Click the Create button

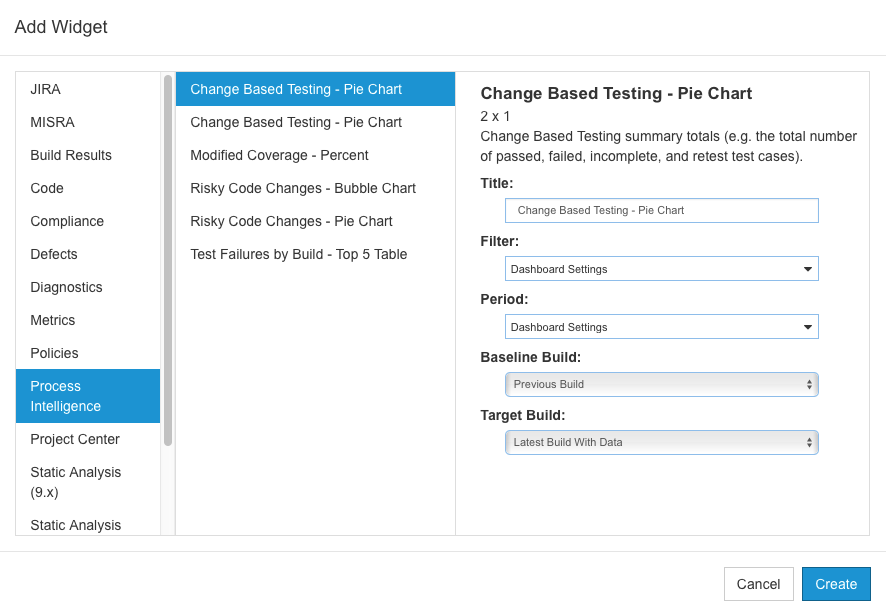click(x=836, y=584)
